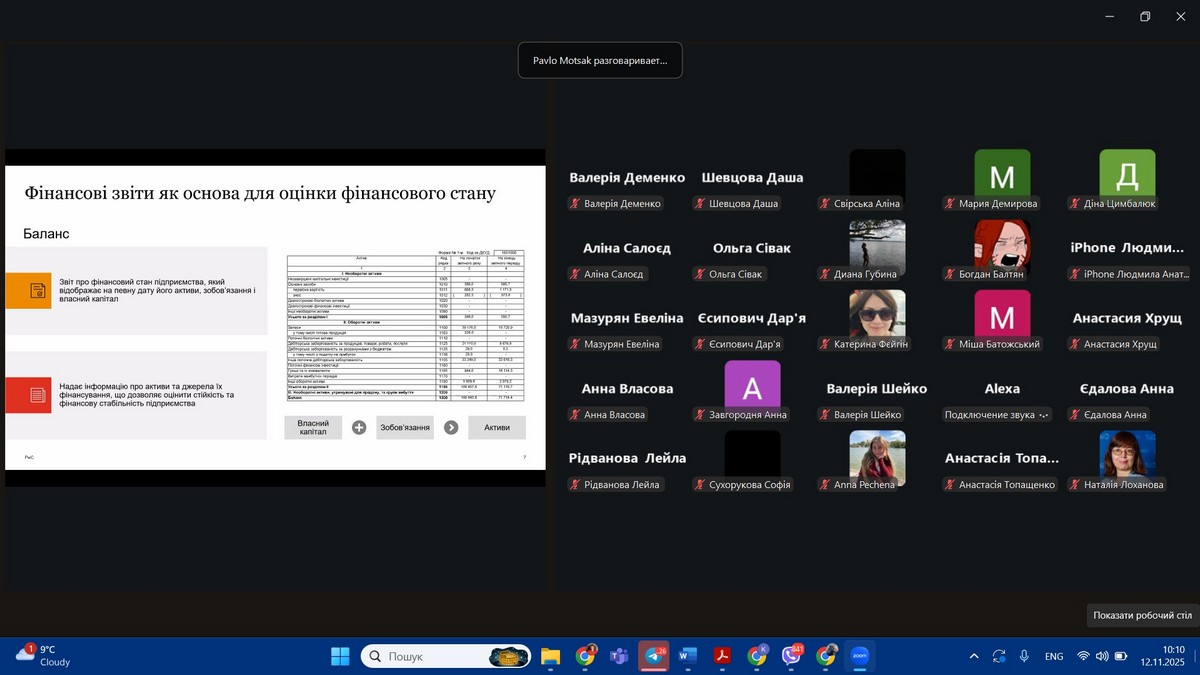Select the Власний капітал box on slide
1200x675 pixels.
[x=313, y=428]
